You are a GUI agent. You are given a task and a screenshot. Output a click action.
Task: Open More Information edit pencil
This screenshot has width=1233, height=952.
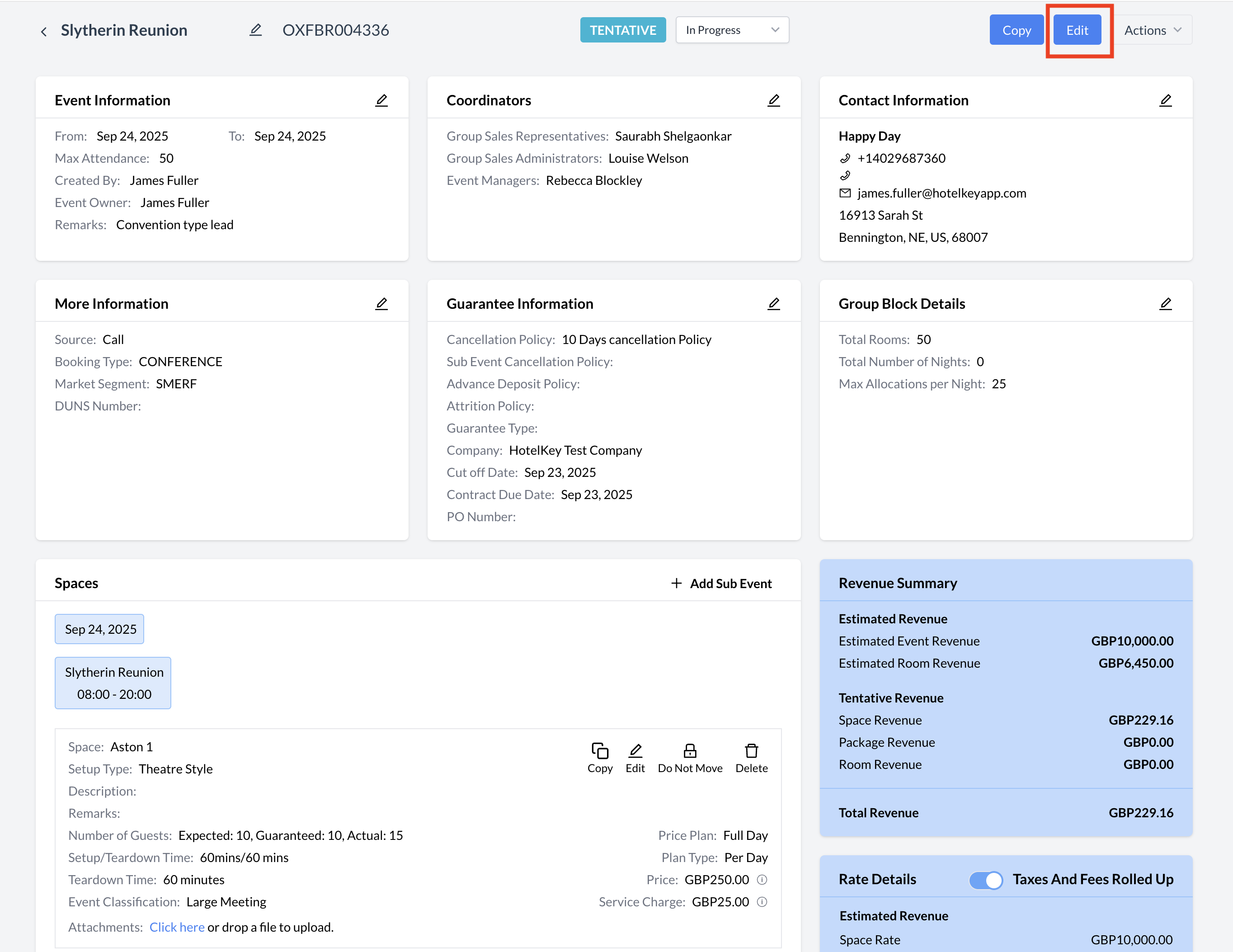coord(381,304)
